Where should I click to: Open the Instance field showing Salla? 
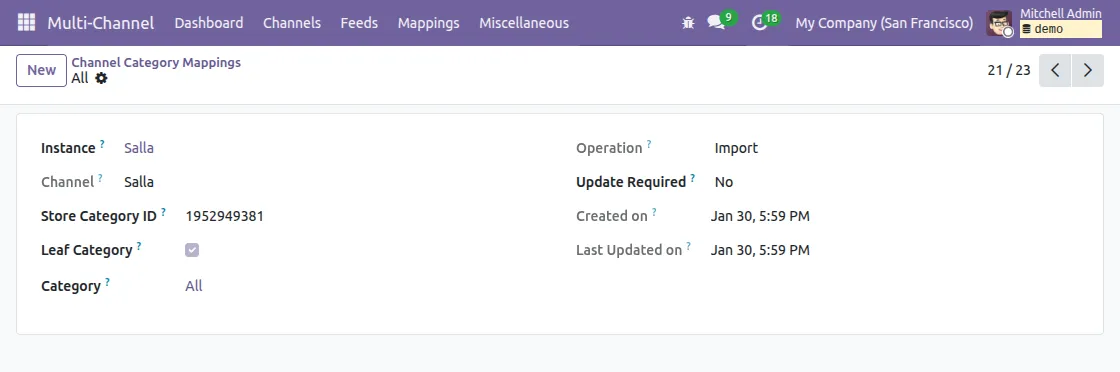pos(139,149)
